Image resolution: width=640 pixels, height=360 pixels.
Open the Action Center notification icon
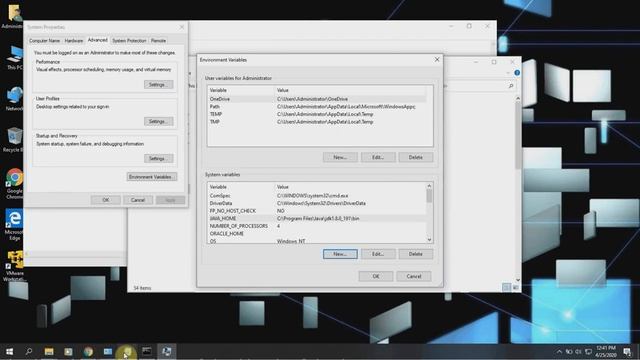627,351
